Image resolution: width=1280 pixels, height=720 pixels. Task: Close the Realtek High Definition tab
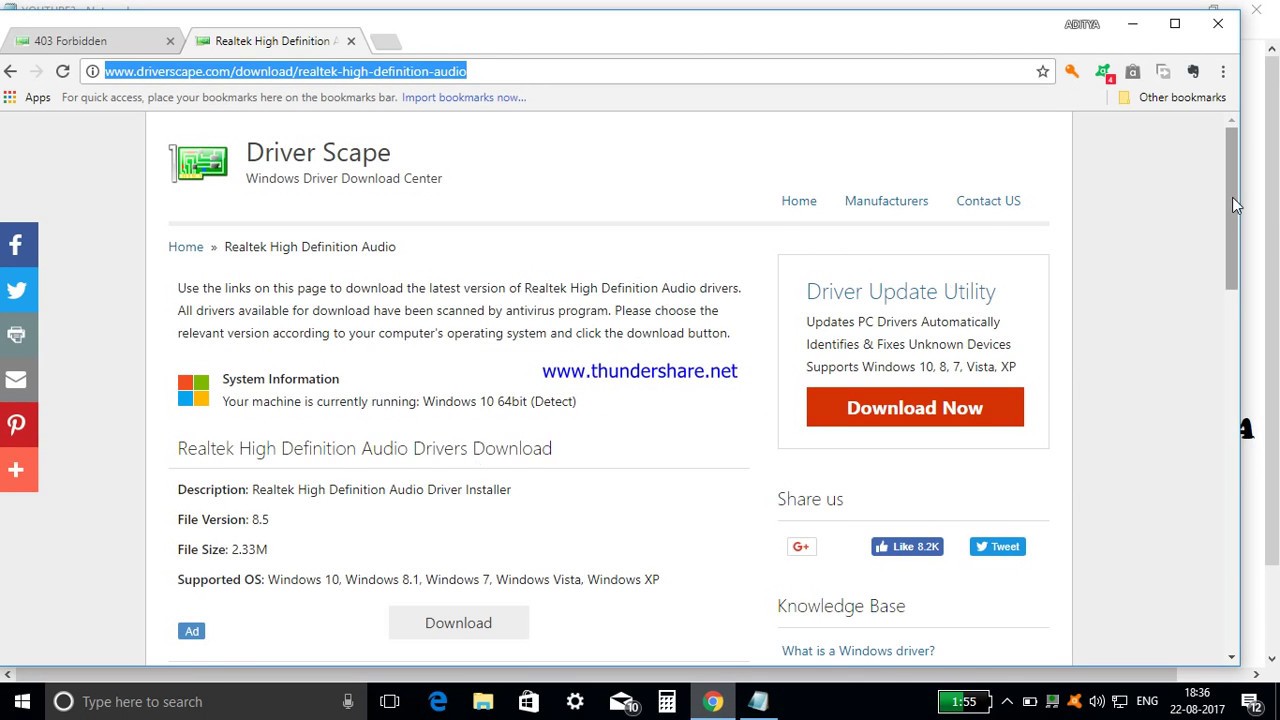point(351,41)
